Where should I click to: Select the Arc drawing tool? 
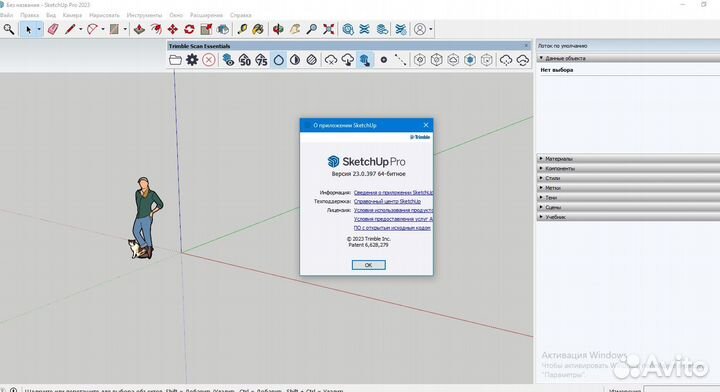pos(92,29)
